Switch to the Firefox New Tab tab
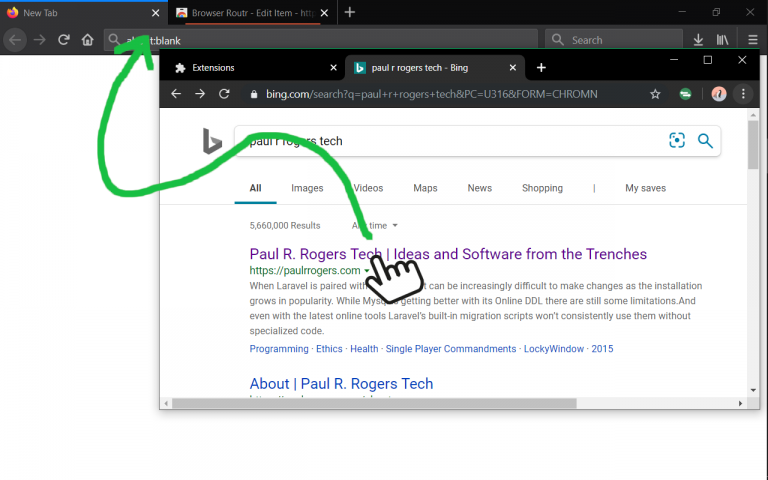This screenshot has width=768, height=480. pyautogui.click(x=83, y=13)
